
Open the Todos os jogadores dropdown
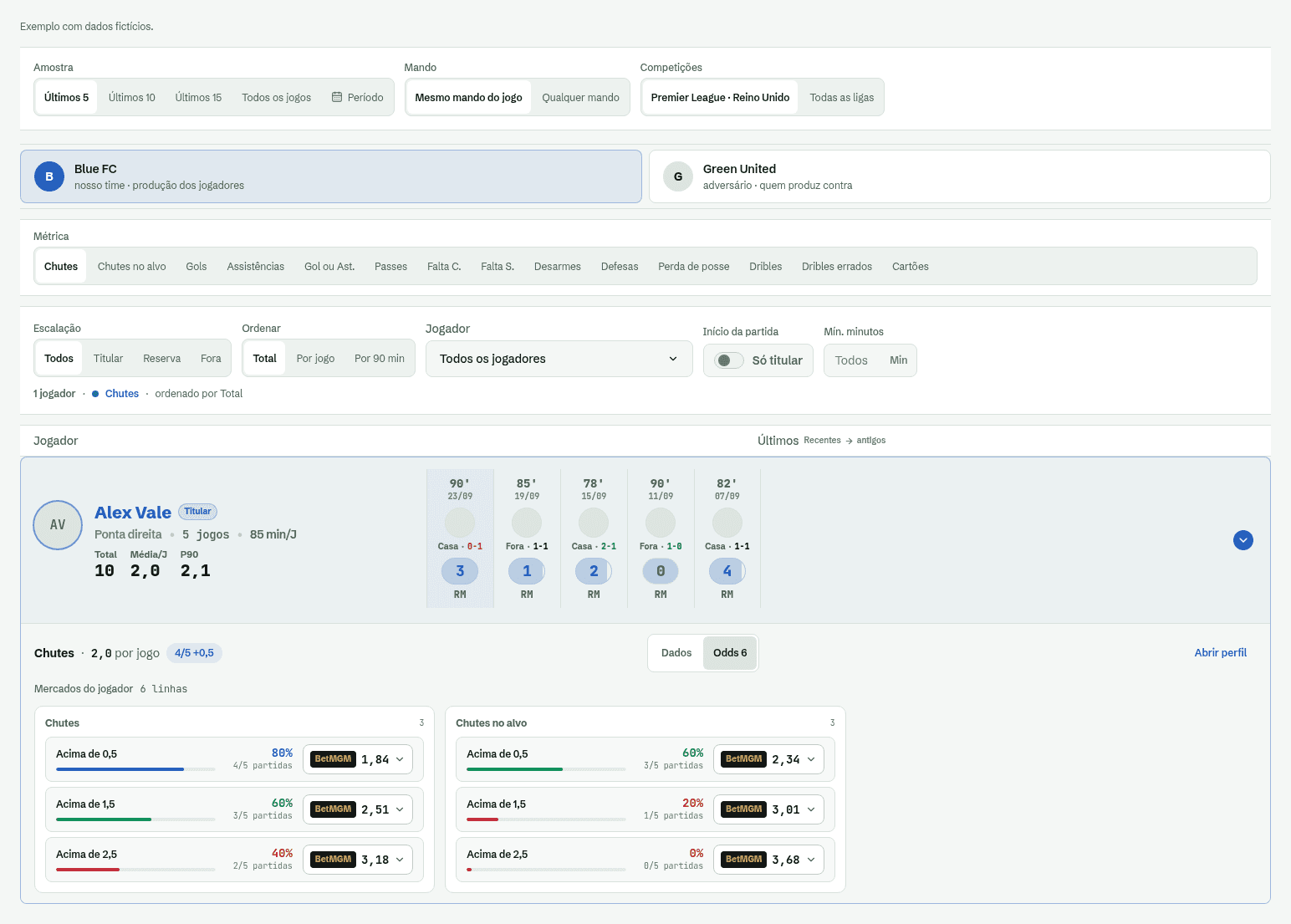coord(559,359)
